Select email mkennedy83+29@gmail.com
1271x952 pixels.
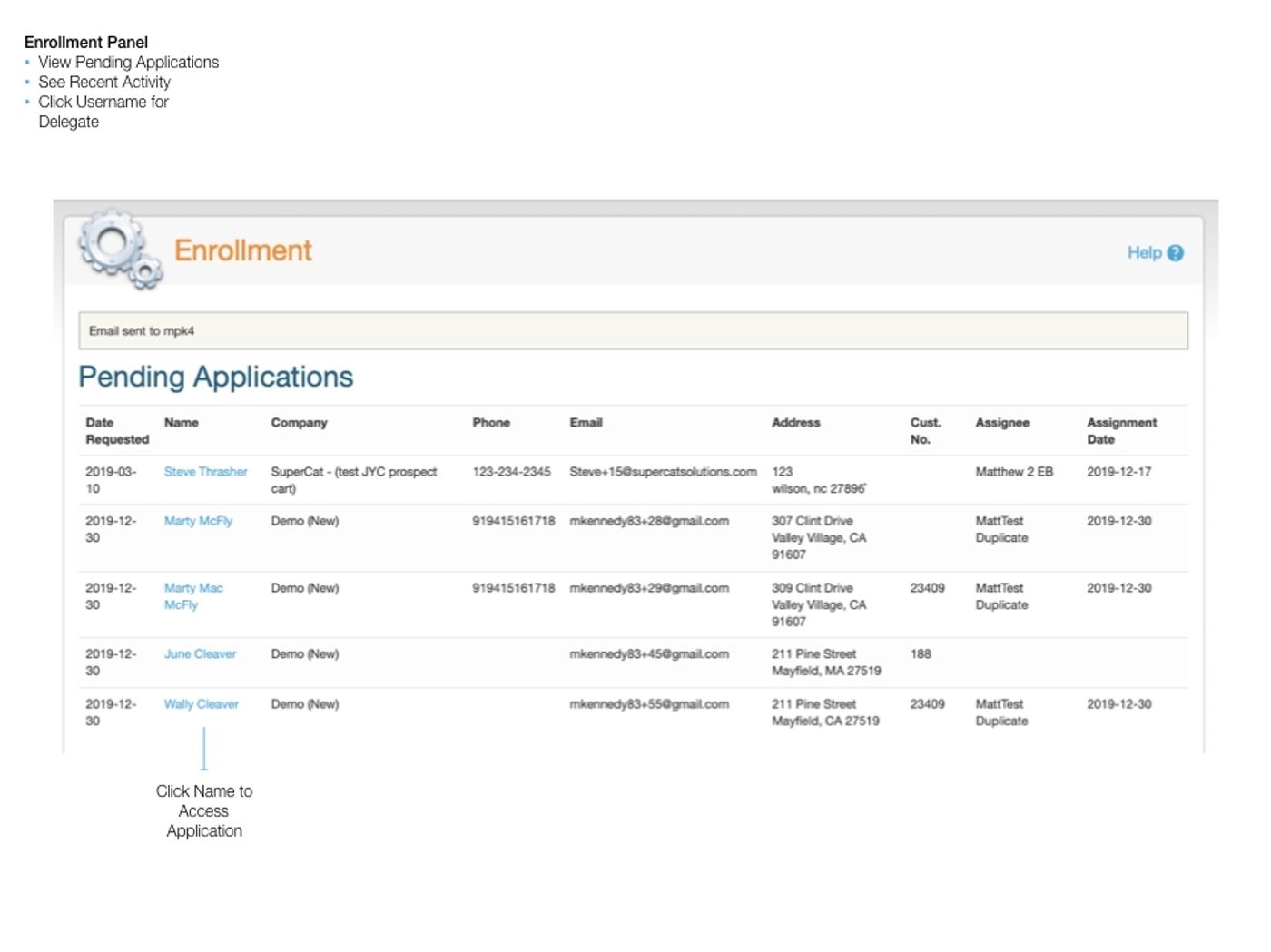(x=649, y=588)
